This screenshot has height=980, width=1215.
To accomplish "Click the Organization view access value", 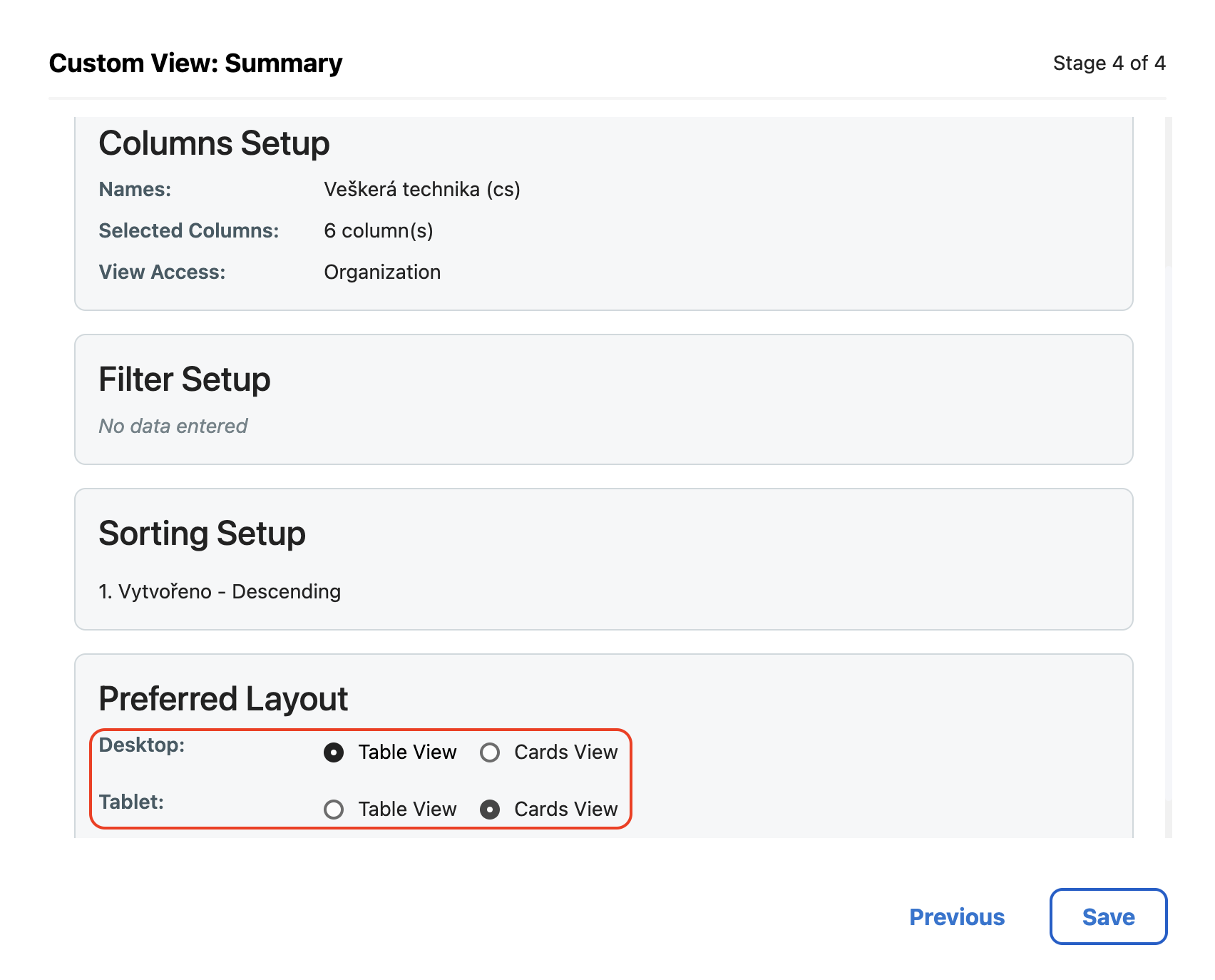I will point(382,272).
